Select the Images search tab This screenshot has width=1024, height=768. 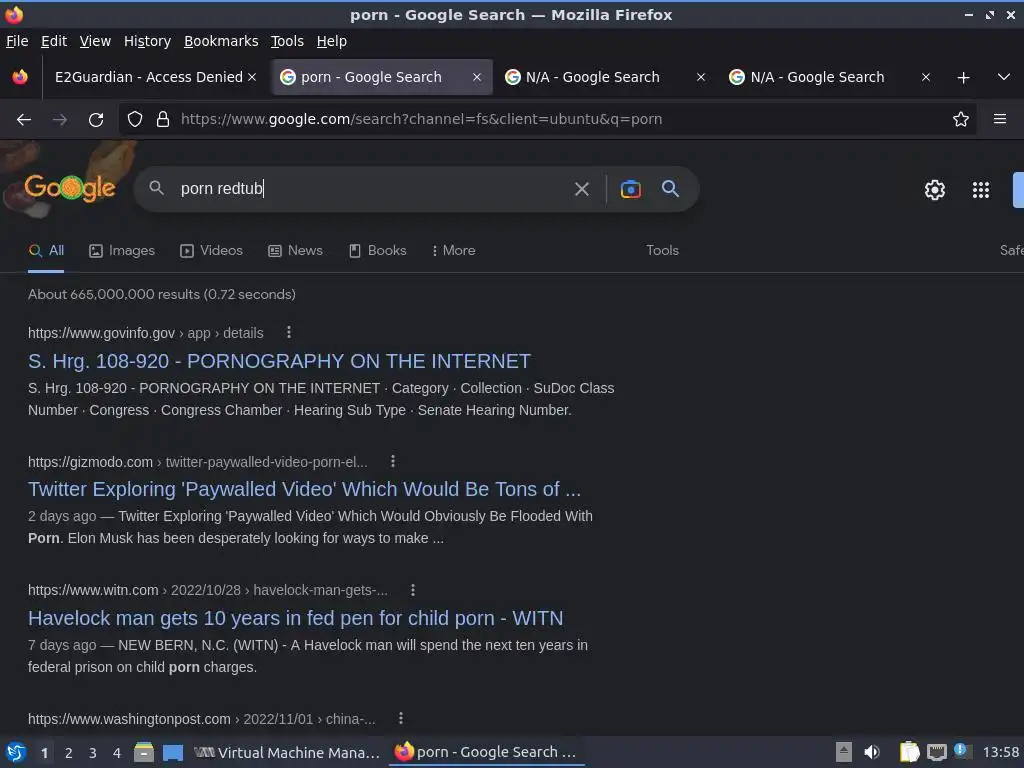pyautogui.click(x=122, y=250)
